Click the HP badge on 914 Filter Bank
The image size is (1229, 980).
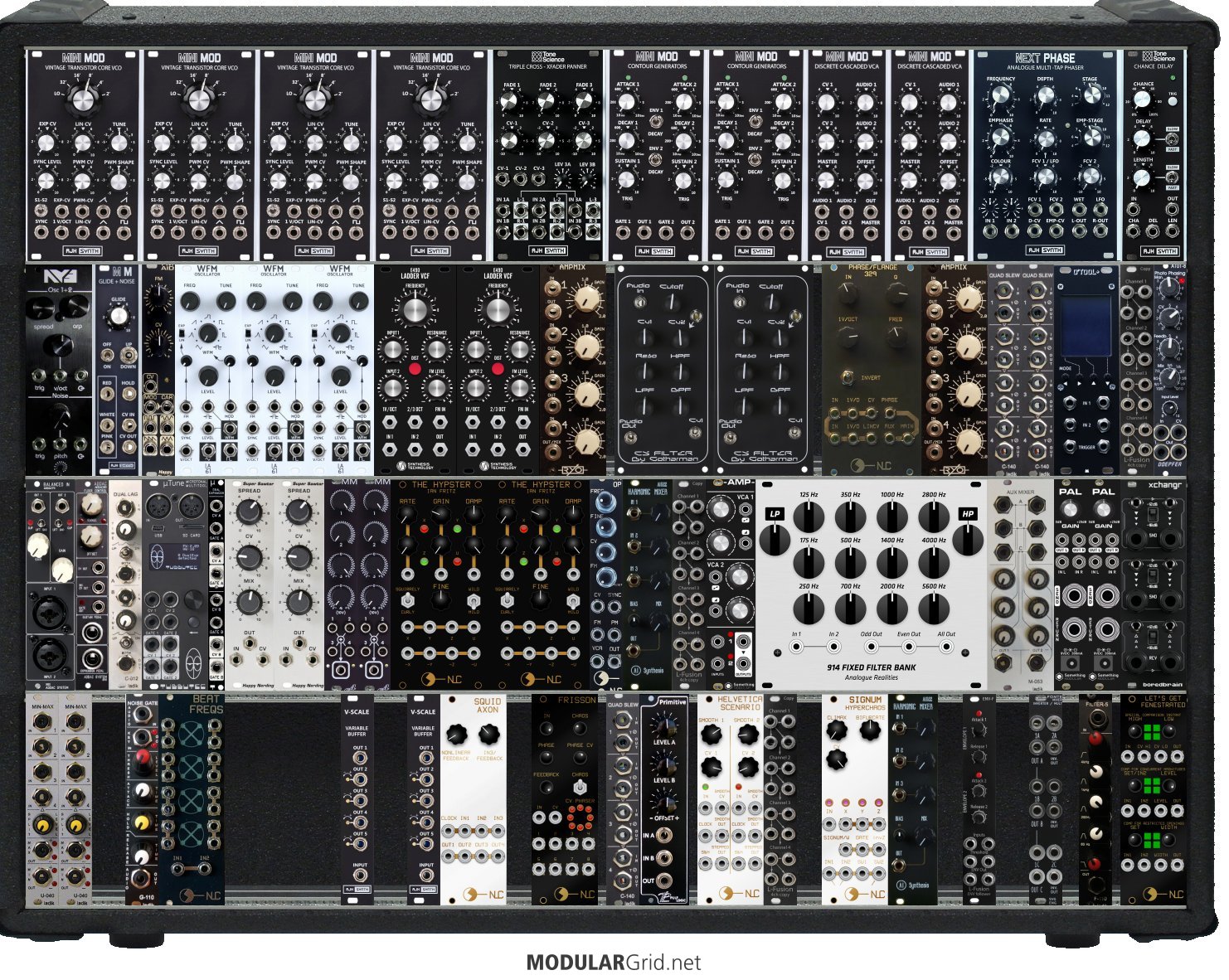pos(967,514)
